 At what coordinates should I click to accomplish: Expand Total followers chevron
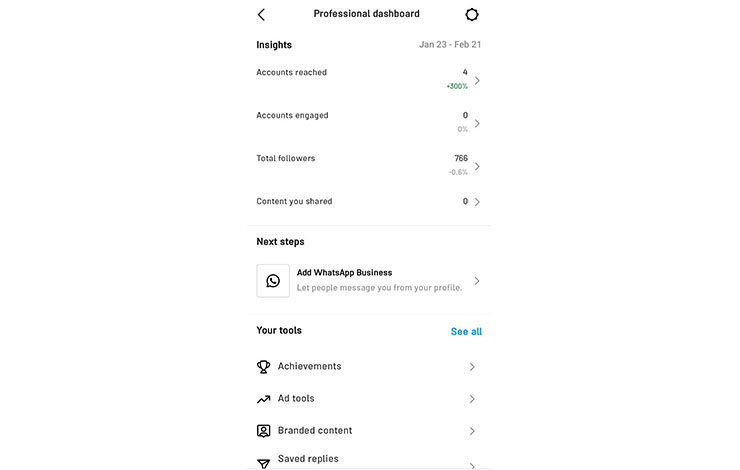477,166
